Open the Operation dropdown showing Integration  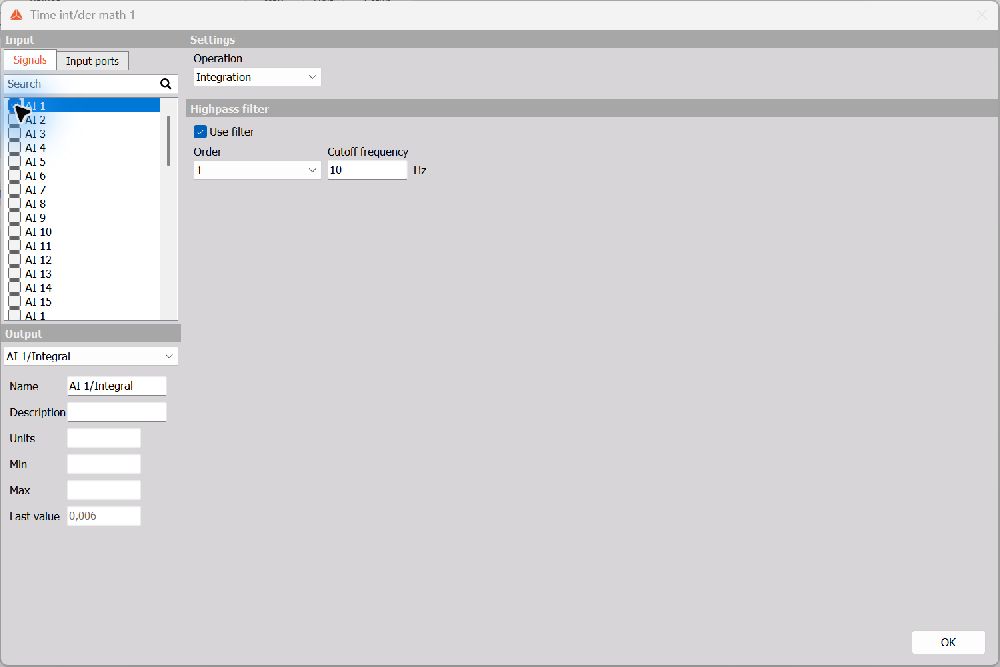pyautogui.click(x=257, y=77)
